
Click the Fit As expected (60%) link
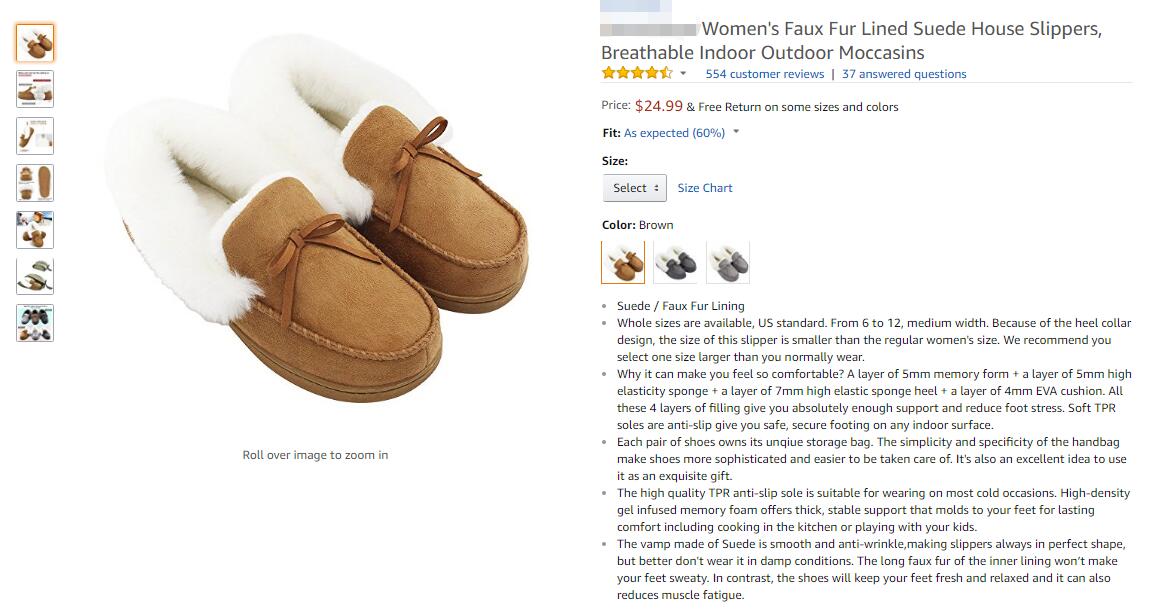674,133
